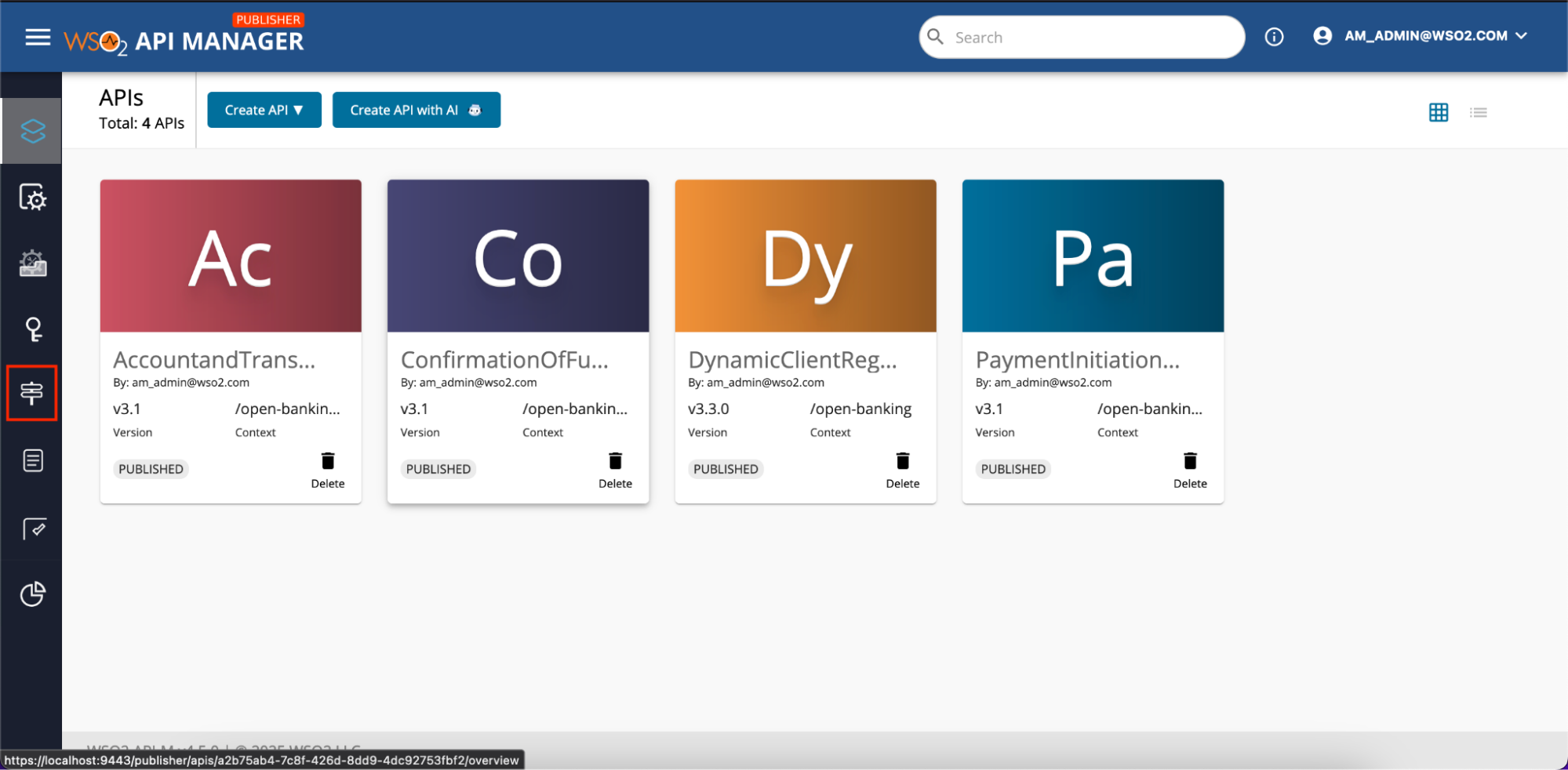Image resolution: width=1568 pixels, height=770 pixels.
Task: Expand AM_ADMIN@WSO2.COM user menu chevron
Action: click(1522, 36)
